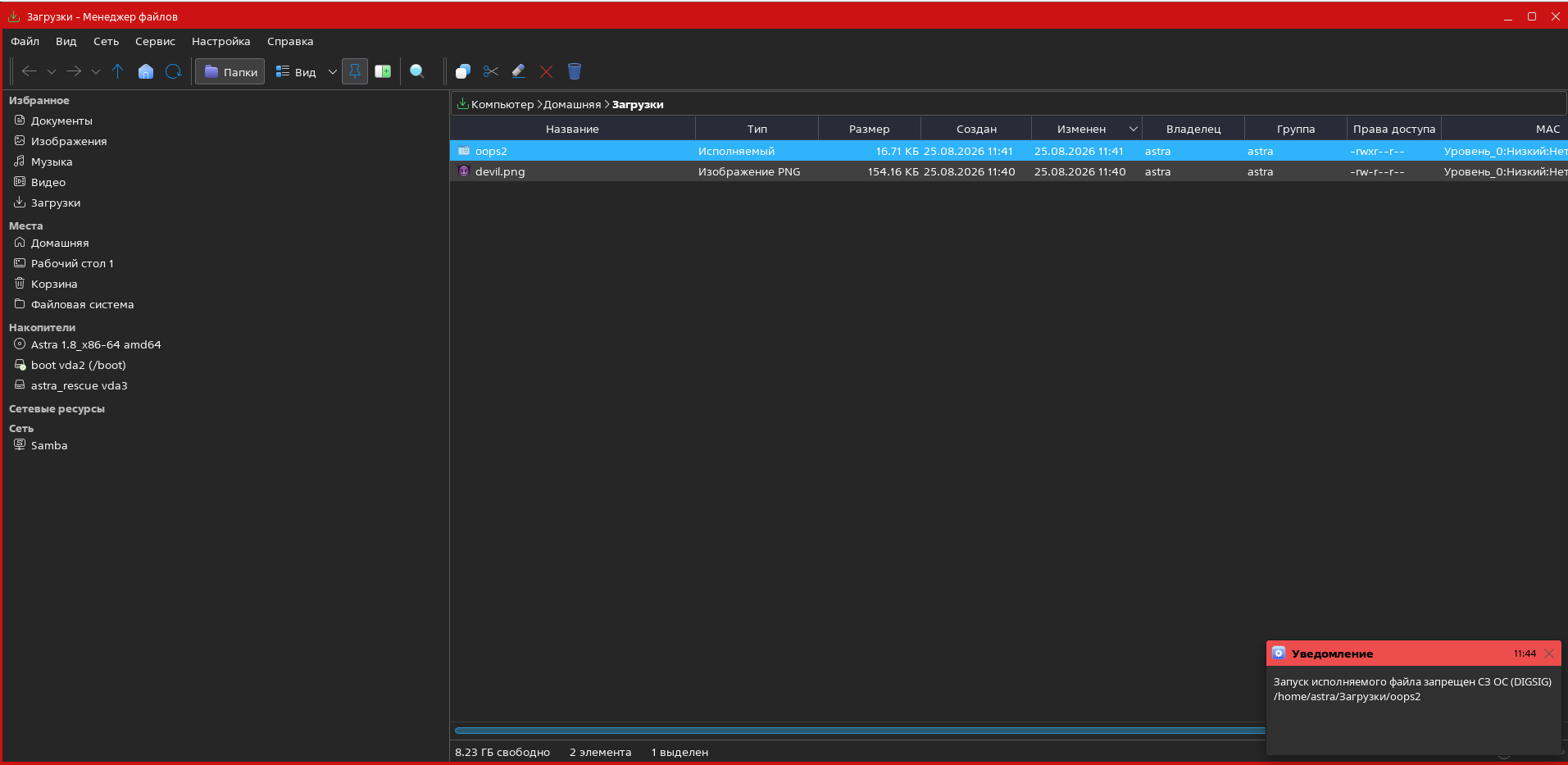Toggle the Папки folders panel button
This screenshot has height=765, width=1568.
click(230, 71)
